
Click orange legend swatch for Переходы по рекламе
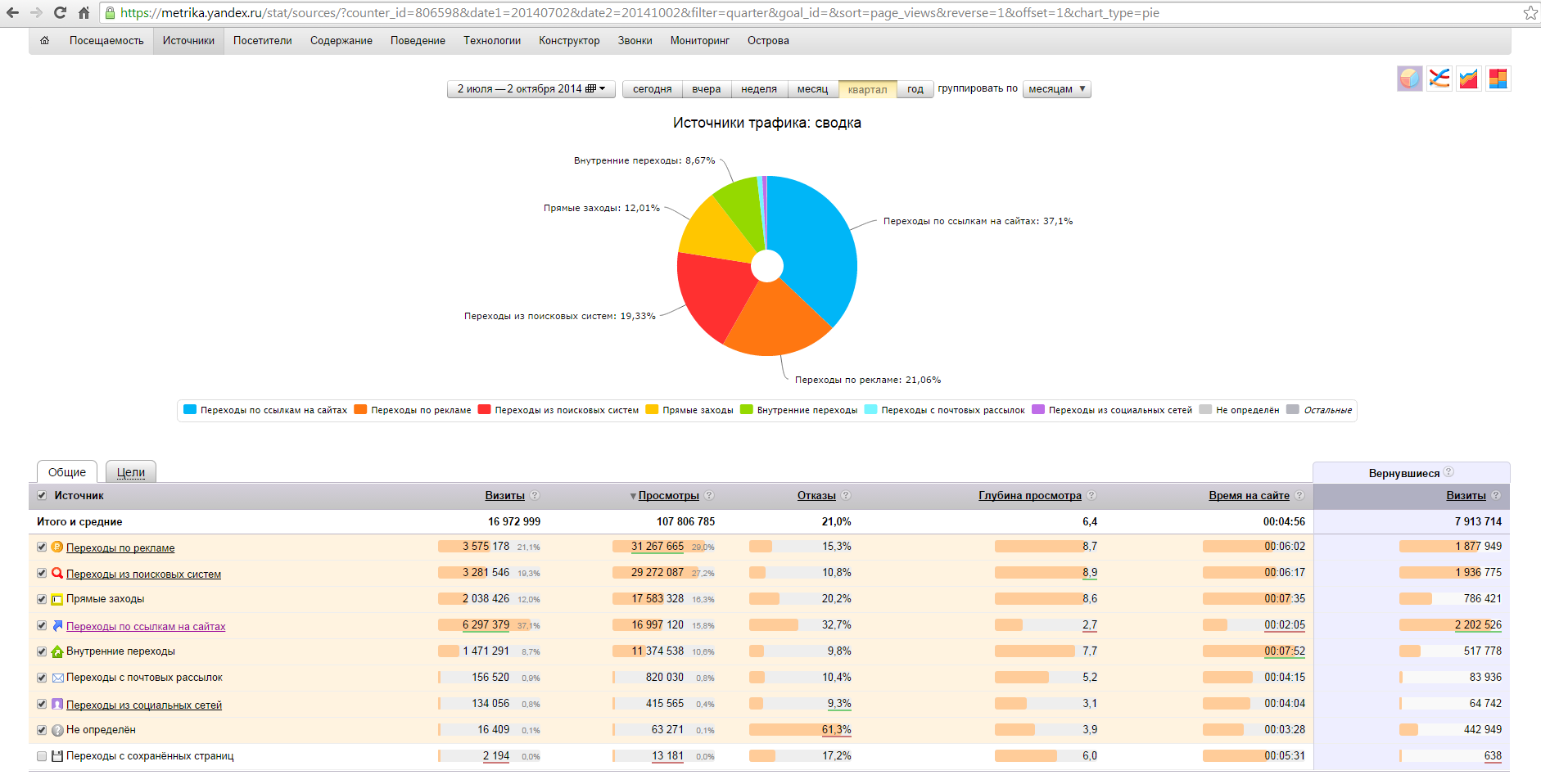click(x=360, y=410)
